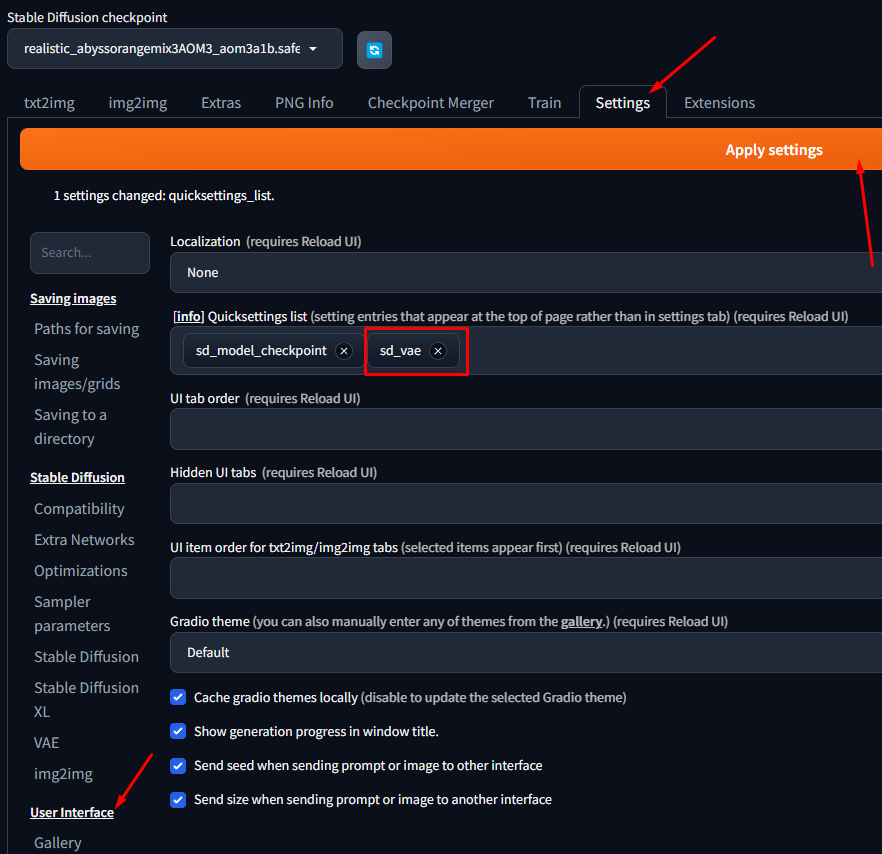Go to the PNG Info tab
Screen dimensions: 882x854
(304, 102)
